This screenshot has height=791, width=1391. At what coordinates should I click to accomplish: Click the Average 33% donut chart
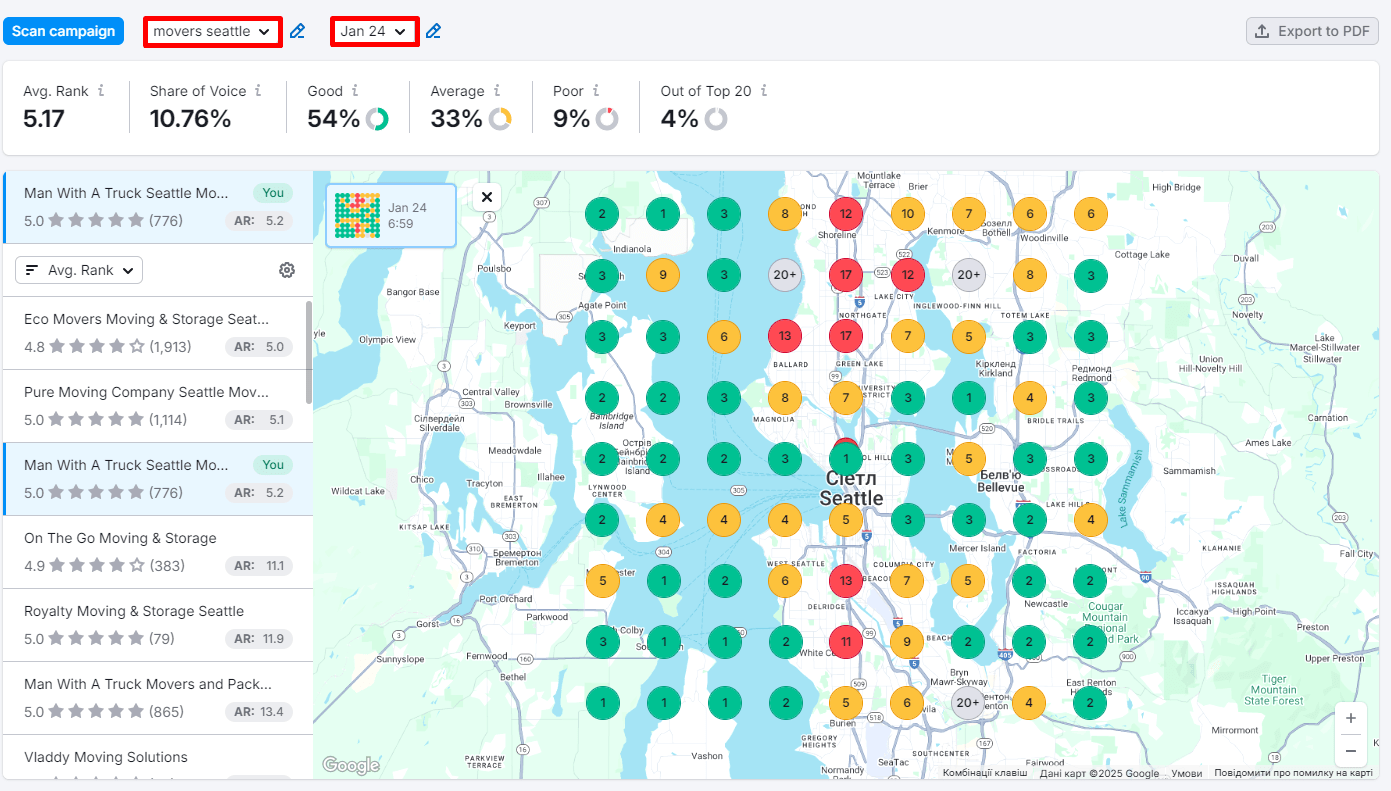point(500,119)
